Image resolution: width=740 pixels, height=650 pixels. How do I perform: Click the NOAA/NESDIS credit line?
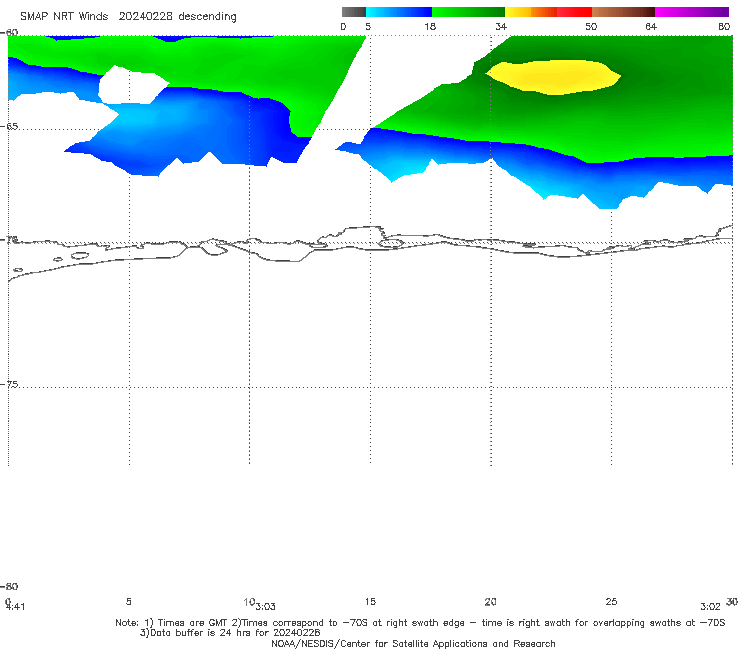tap(413, 643)
